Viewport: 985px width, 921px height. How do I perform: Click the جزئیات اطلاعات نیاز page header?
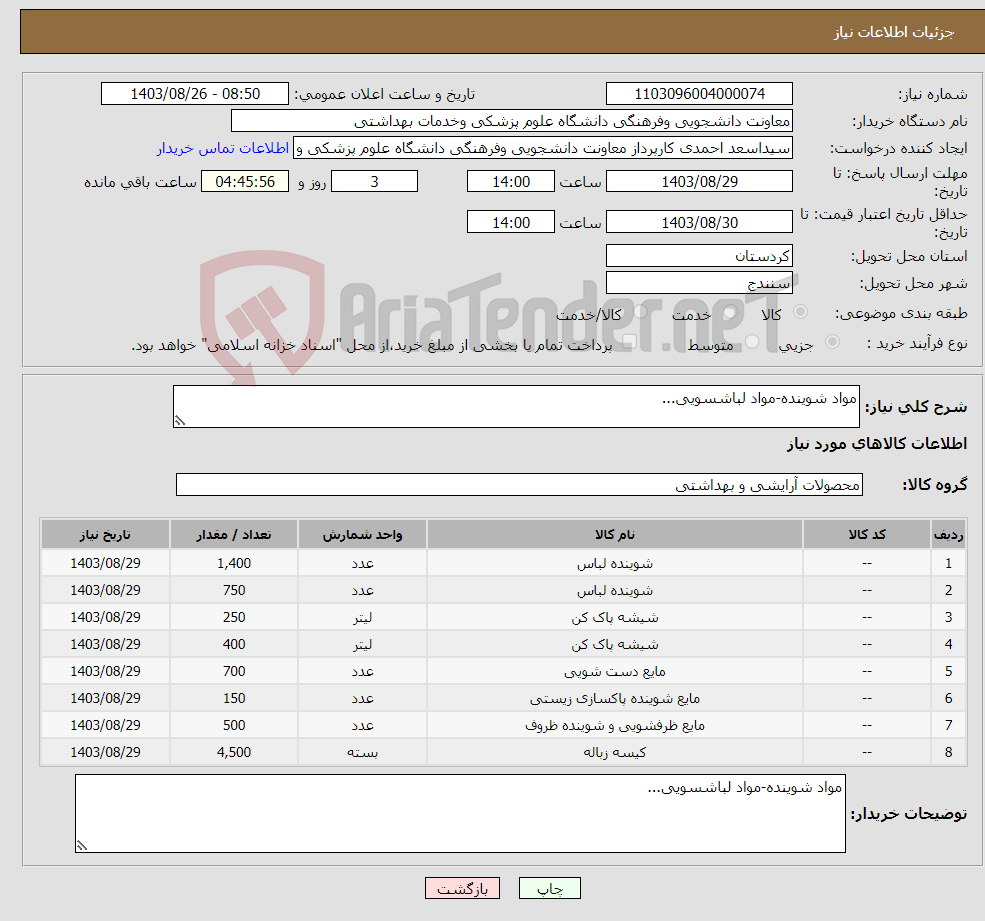[x=894, y=32]
